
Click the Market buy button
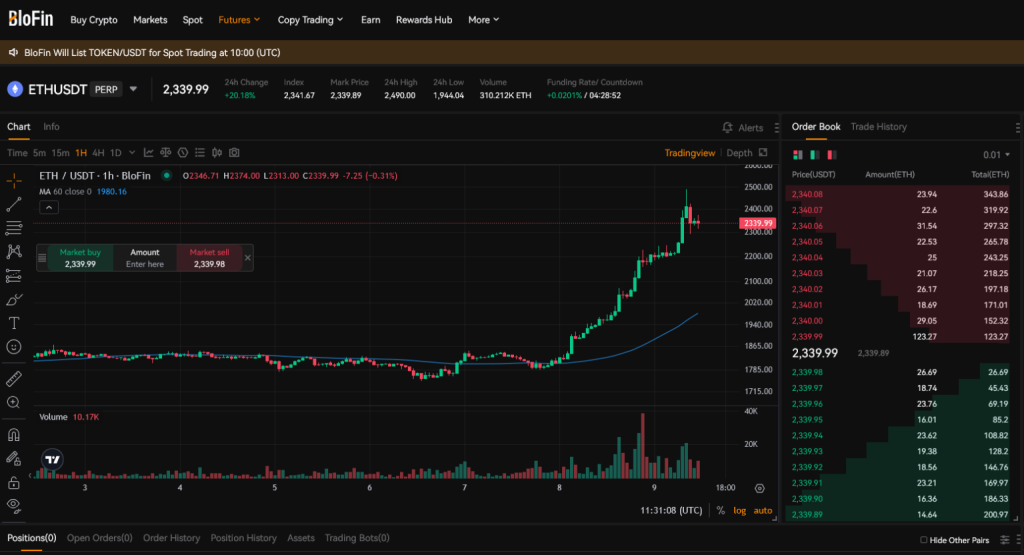(x=80, y=258)
